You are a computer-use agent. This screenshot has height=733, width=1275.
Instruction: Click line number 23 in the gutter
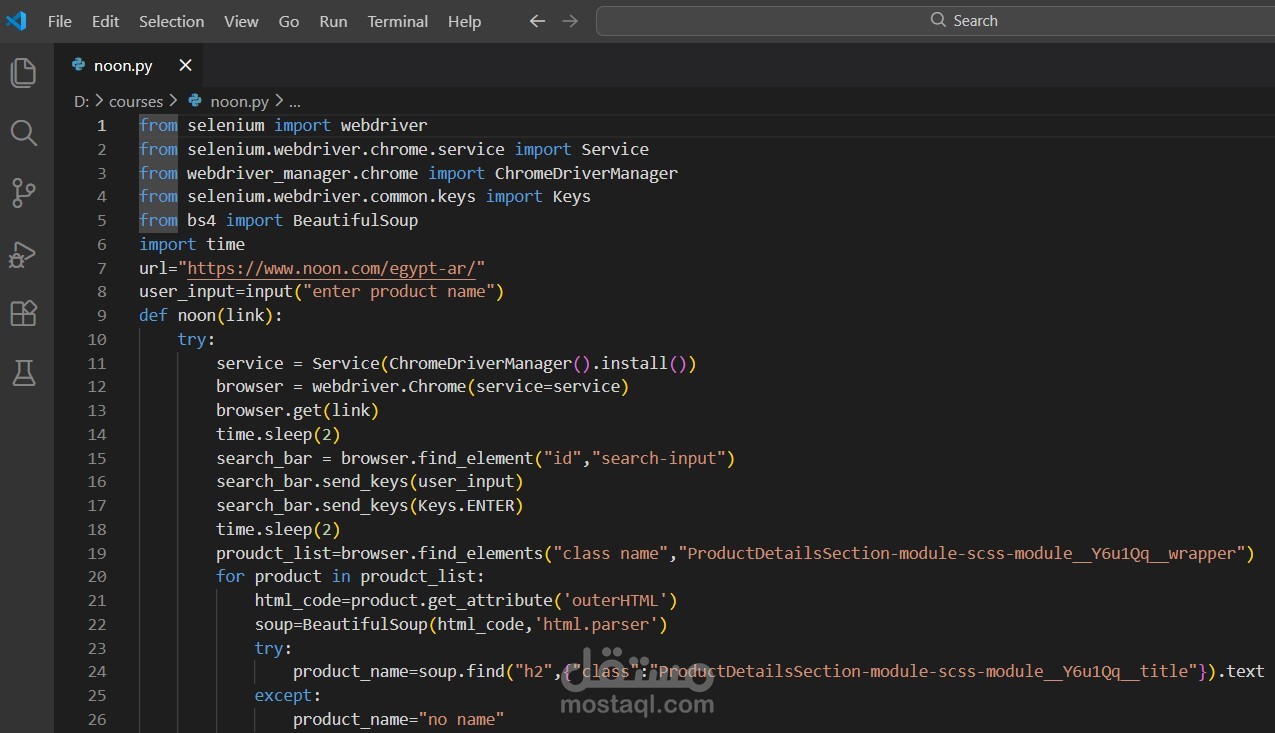[97, 648]
